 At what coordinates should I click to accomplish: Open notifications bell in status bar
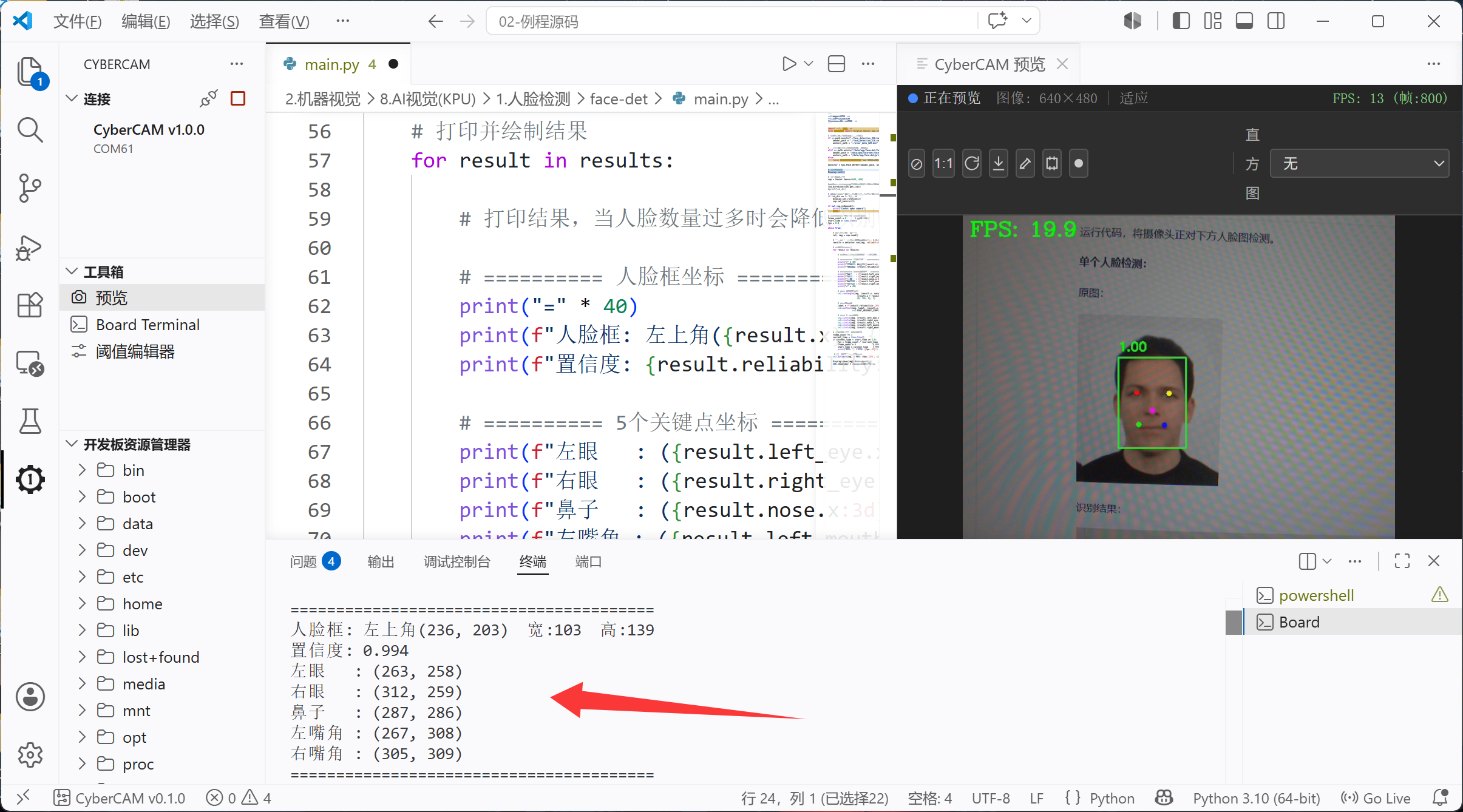tap(1441, 797)
